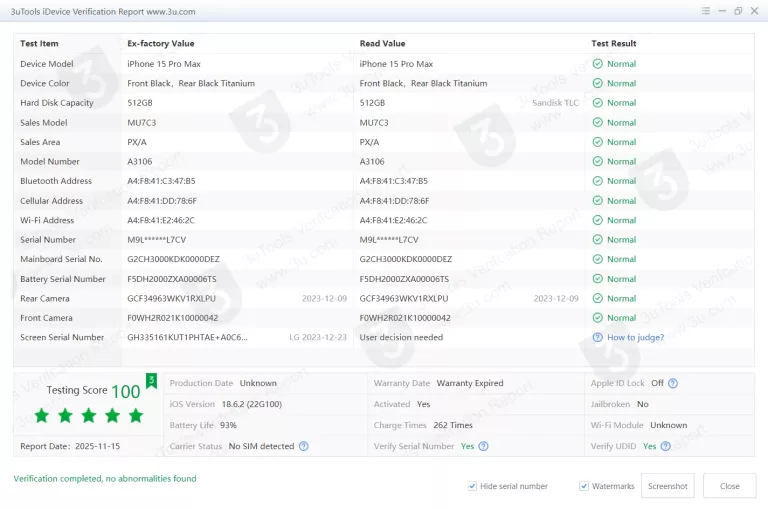Uncheck Hide serial number checkbox
The height and width of the screenshot is (509, 768).
[472, 486]
